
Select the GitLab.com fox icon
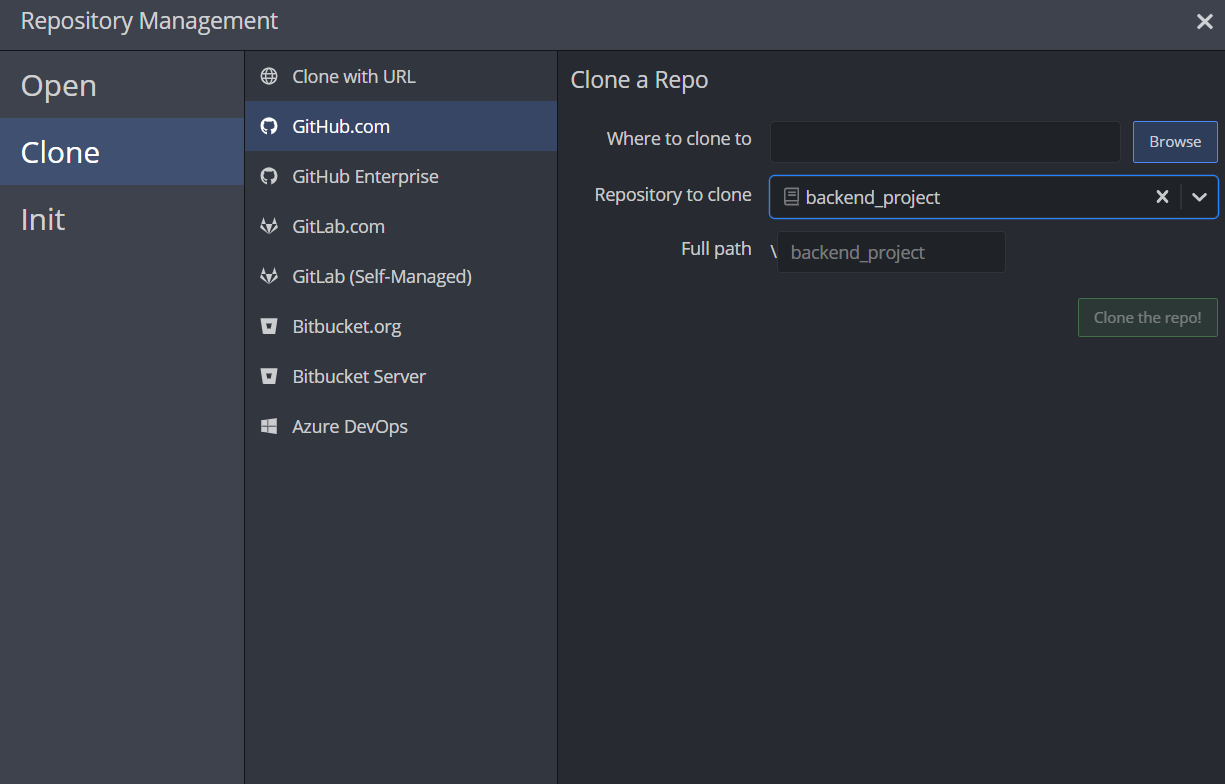pyautogui.click(x=268, y=226)
